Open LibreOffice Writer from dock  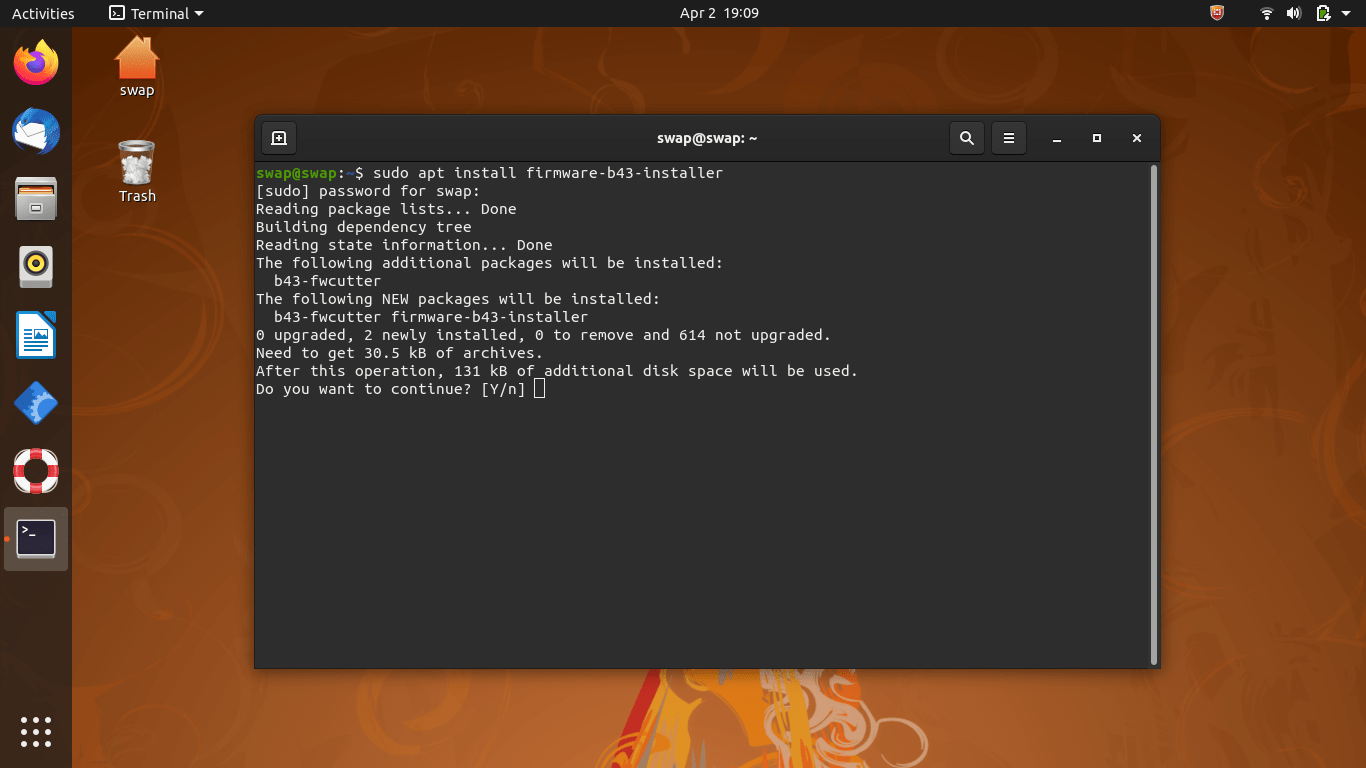(36, 335)
